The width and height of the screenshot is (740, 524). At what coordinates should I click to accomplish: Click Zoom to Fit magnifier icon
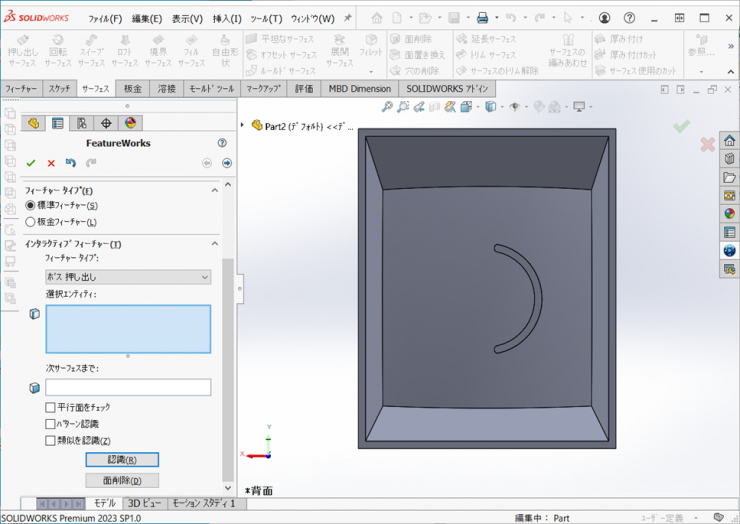click(x=387, y=107)
